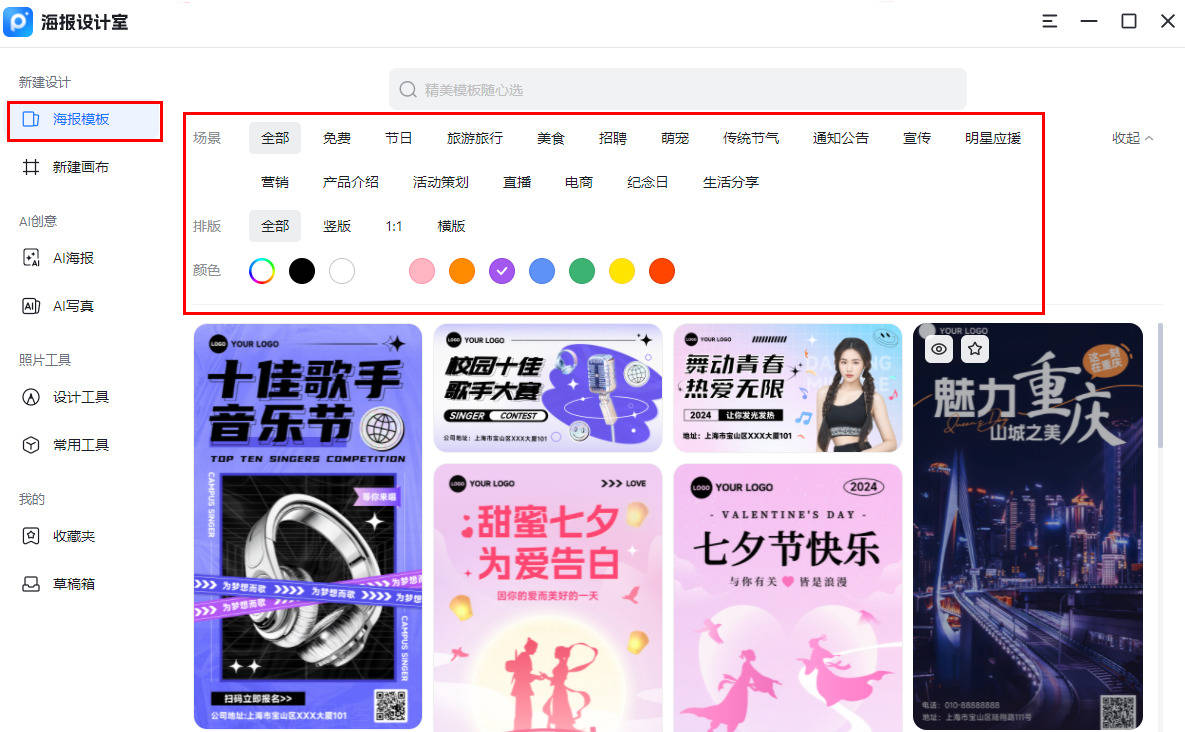
Task: Select the orange color swatch
Action: (x=462, y=270)
